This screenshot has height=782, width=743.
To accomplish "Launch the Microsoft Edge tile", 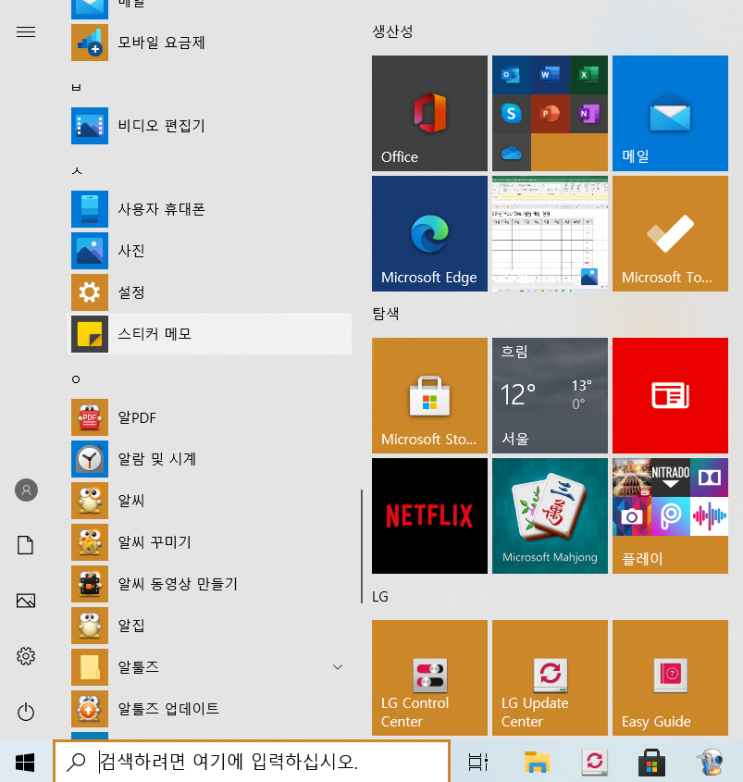I will point(429,233).
